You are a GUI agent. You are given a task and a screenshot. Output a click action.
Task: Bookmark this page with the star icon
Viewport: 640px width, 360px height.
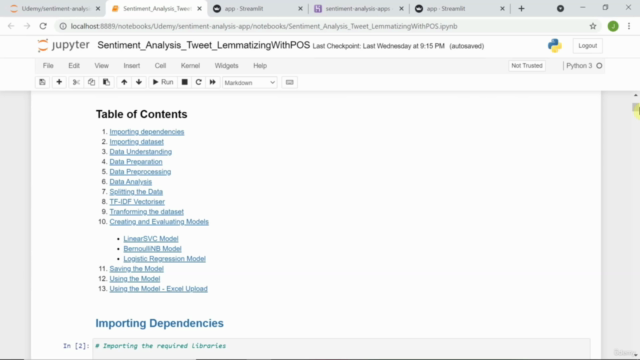[x=593, y=26]
